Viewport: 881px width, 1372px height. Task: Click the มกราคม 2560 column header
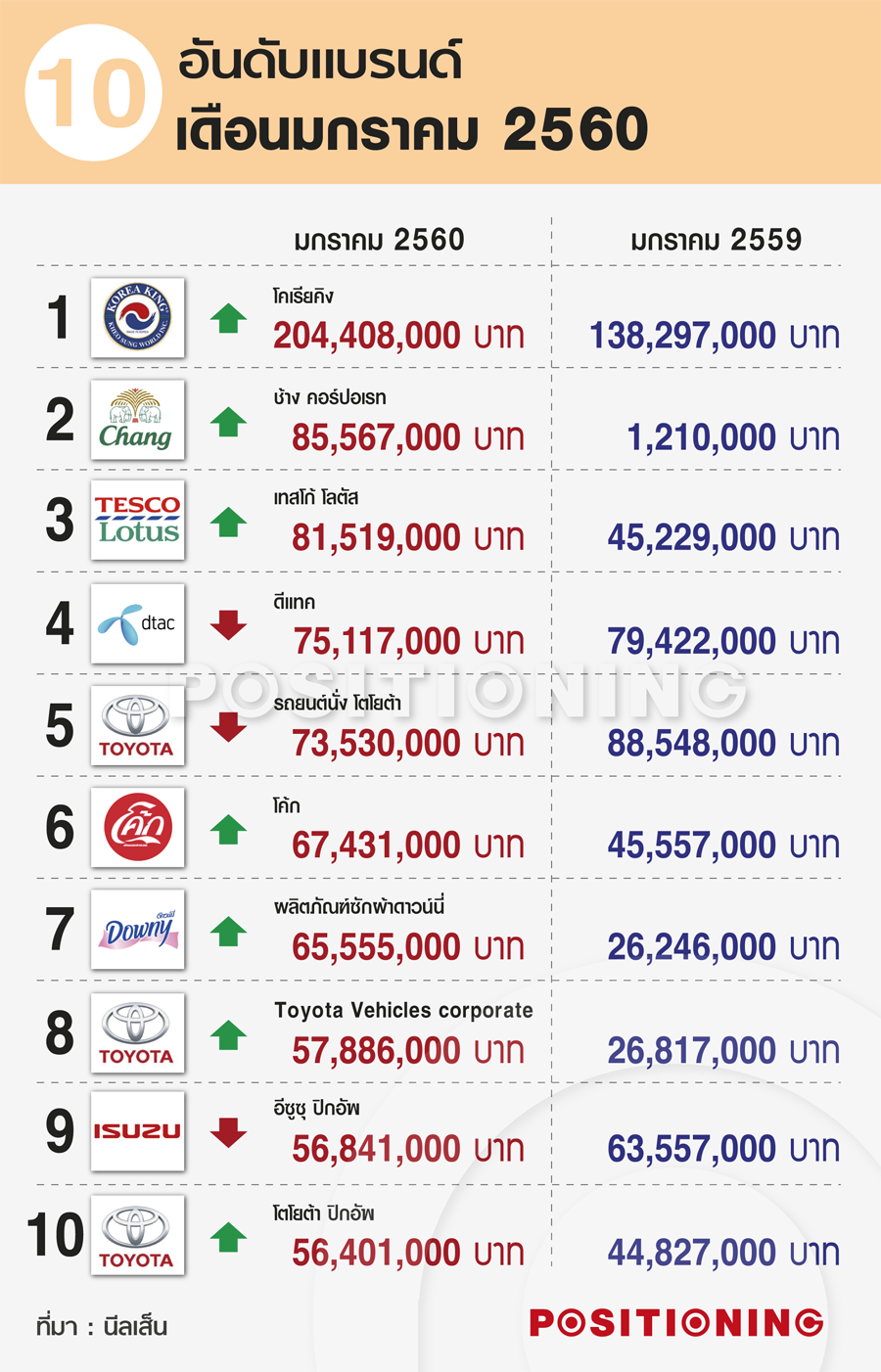pos(379,240)
